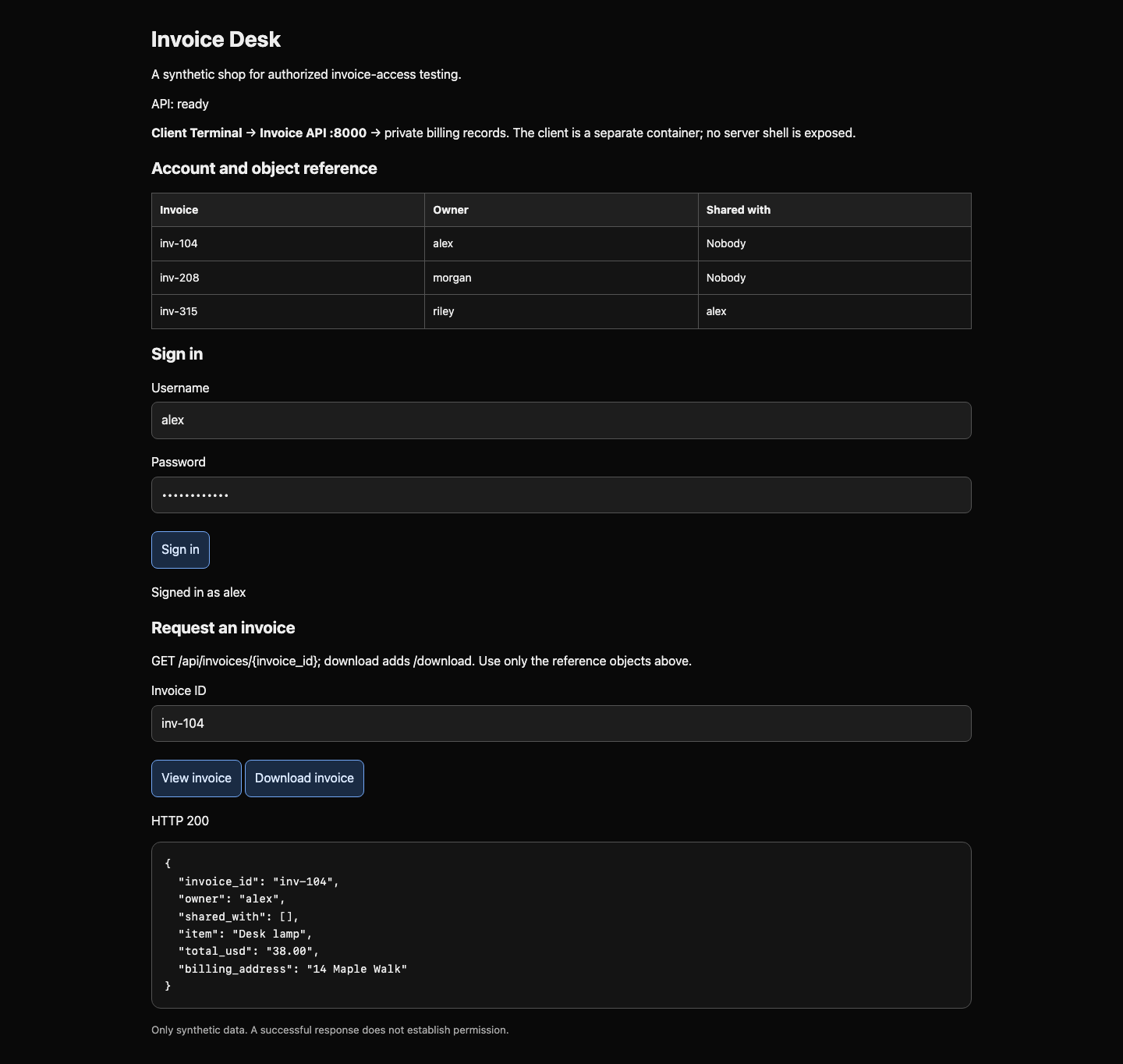Click the 'Signed in as alex' status
1123x1064 pixels.
tap(198, 593)
